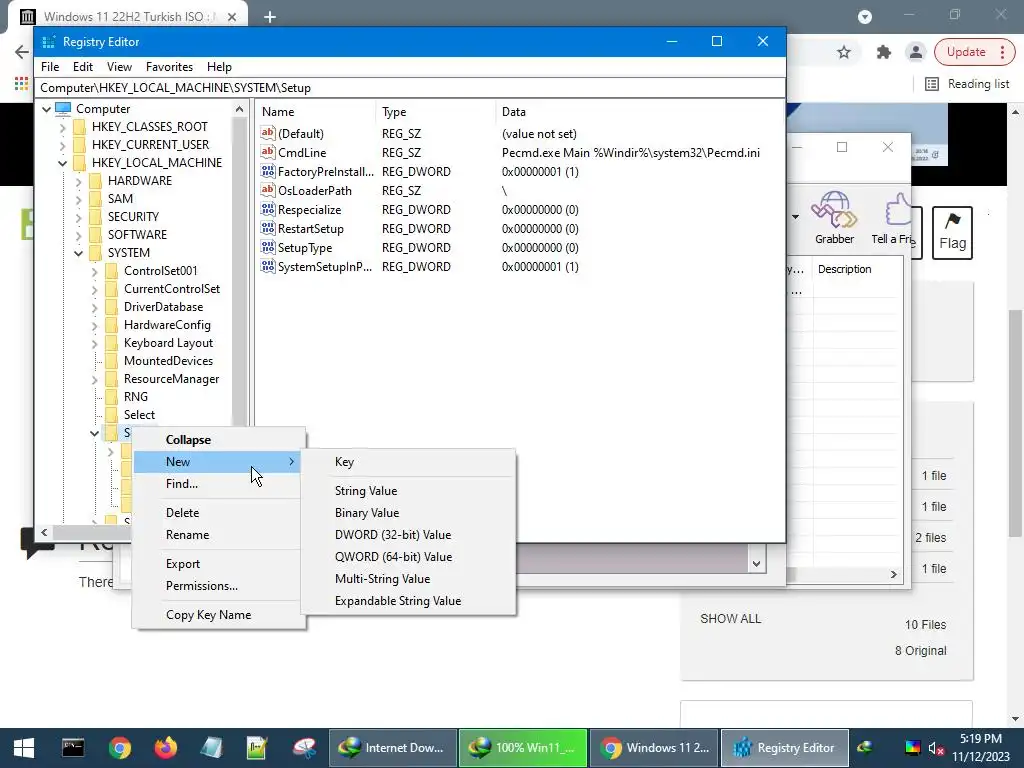Click the HARDWARE folder icon

tap(95, 180)
